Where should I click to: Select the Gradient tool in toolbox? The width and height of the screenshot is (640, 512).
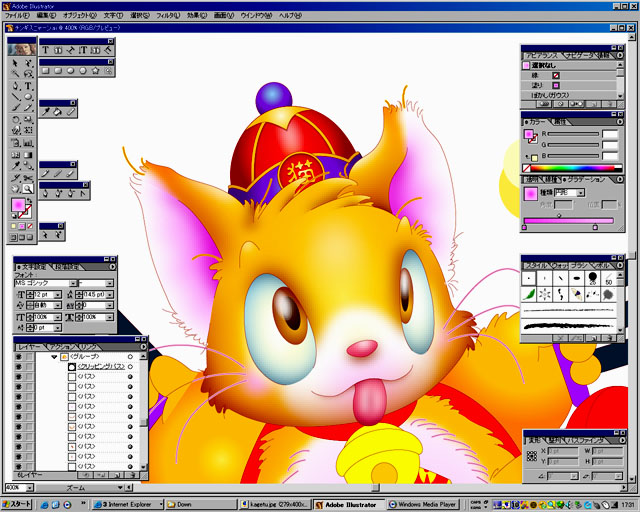[28, 155]
